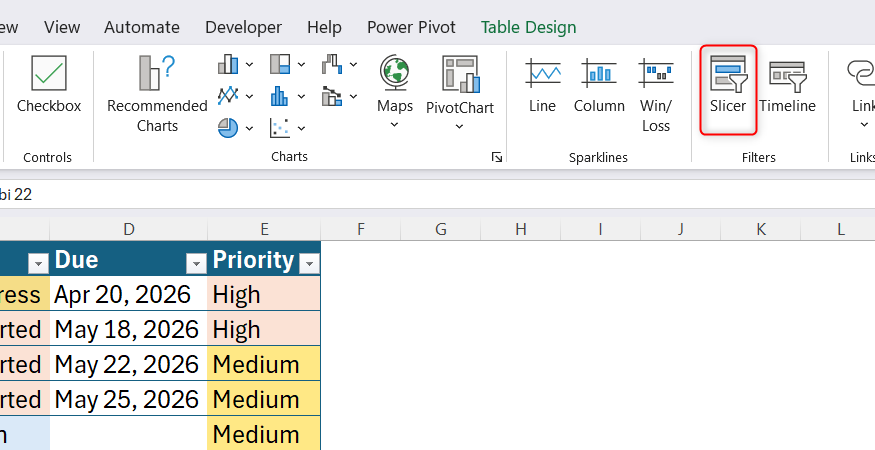Open hierarchy chart dropdown arrow
The height and width of the screenshot is (450, 875).
tap(301, 65)
